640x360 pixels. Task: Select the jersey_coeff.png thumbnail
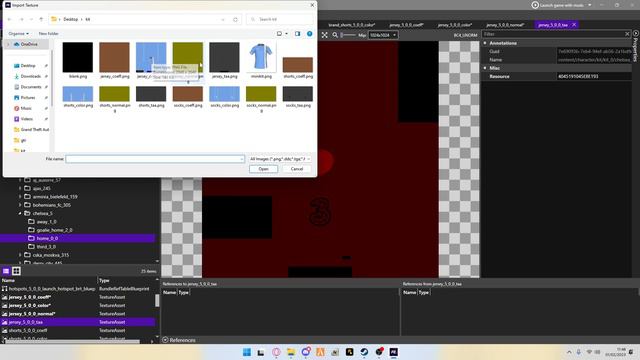pos(114,57)
